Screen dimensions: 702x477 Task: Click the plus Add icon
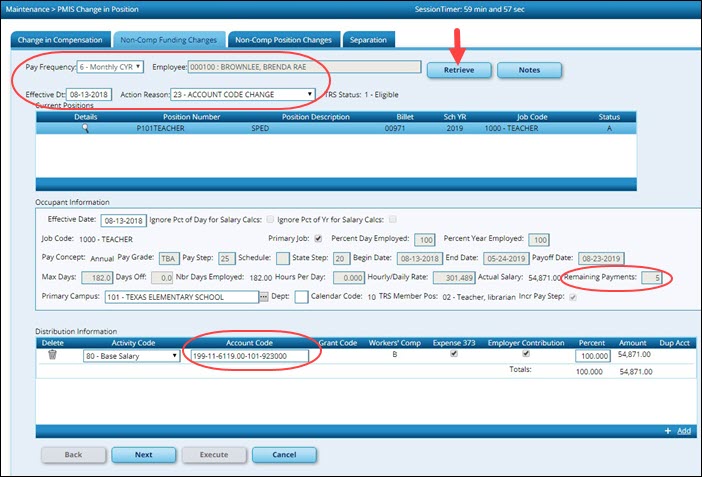click(668, 431)
